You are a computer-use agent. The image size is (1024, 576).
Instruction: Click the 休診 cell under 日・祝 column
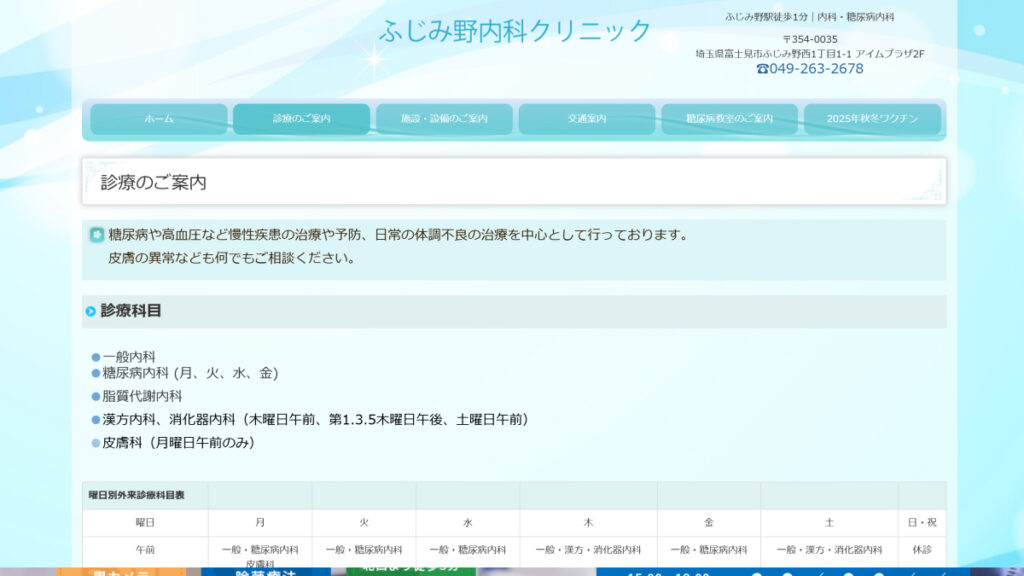pyautogui.click(x=922, y=551)
